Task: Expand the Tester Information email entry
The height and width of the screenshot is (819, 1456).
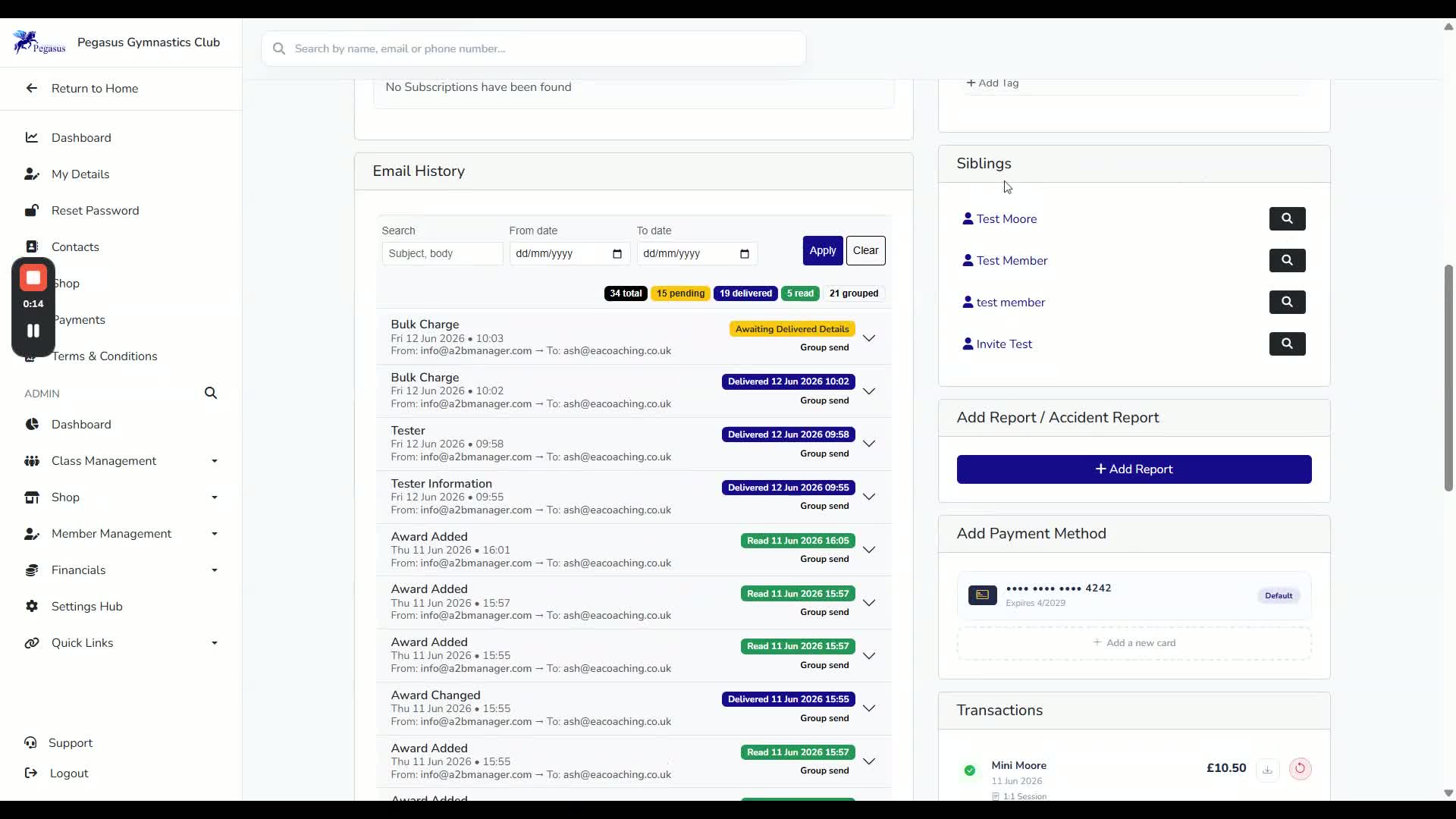Action: click(869, 497)
